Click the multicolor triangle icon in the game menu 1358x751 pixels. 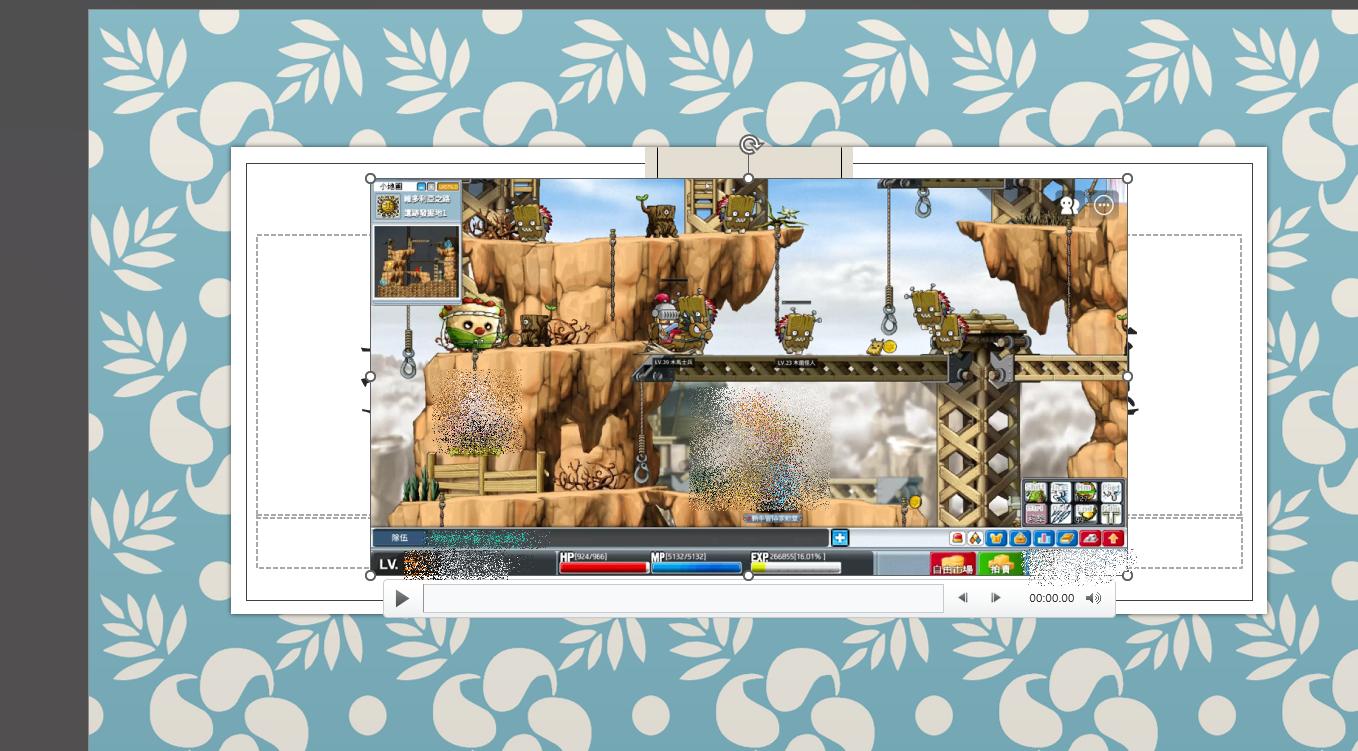pos(975,538)
